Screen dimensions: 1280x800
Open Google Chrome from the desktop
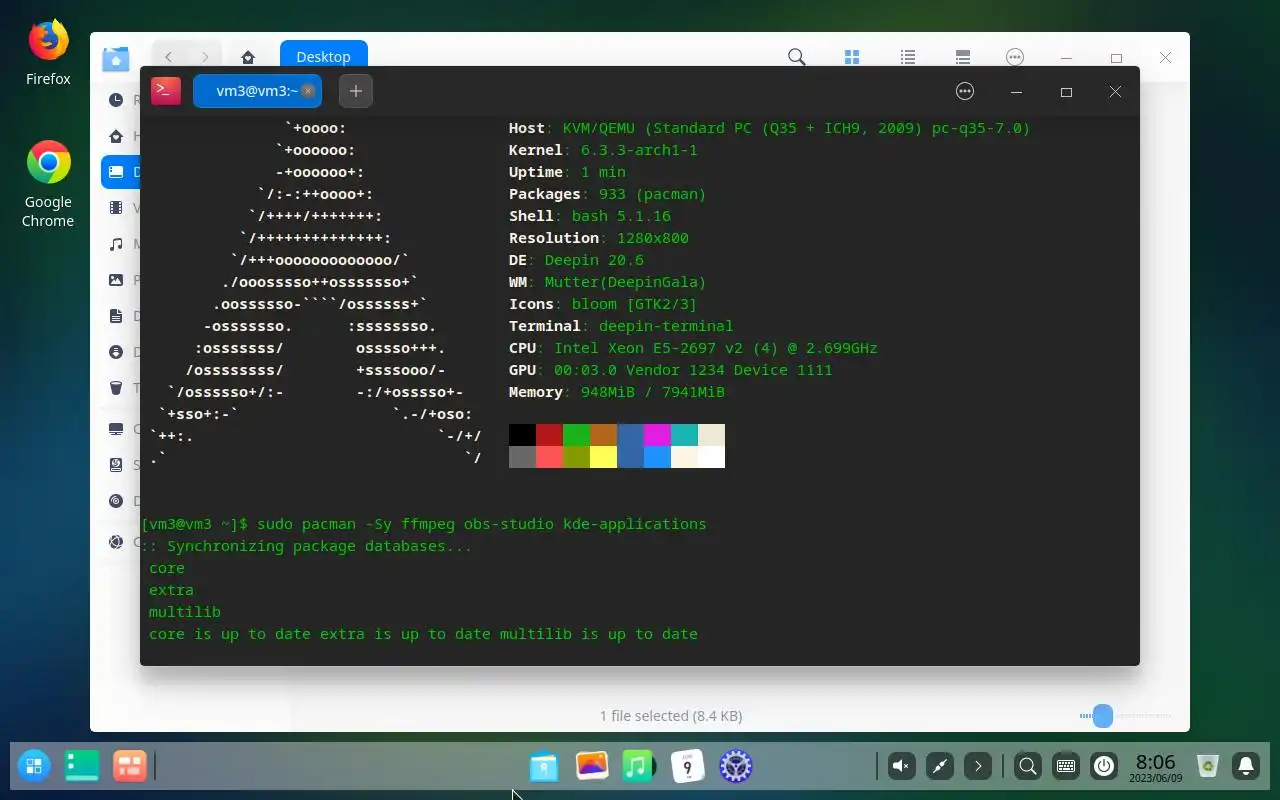coord(48,184)
